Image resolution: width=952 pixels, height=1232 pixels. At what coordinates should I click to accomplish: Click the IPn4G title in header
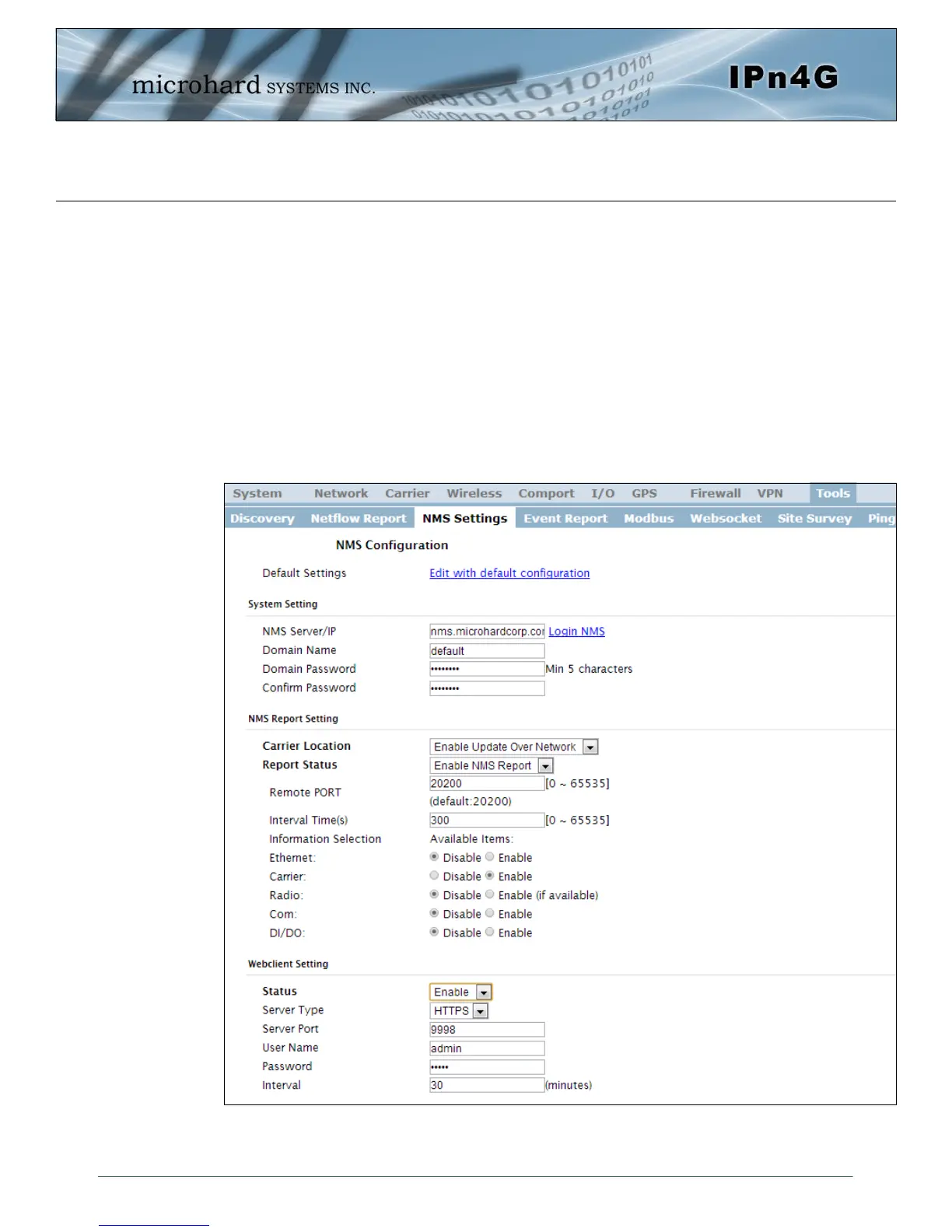coord(783,77)
